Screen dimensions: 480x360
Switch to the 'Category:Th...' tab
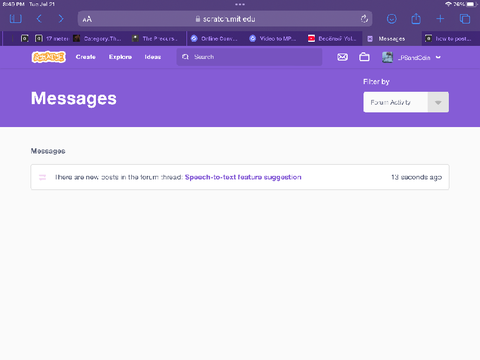[97, 39]
